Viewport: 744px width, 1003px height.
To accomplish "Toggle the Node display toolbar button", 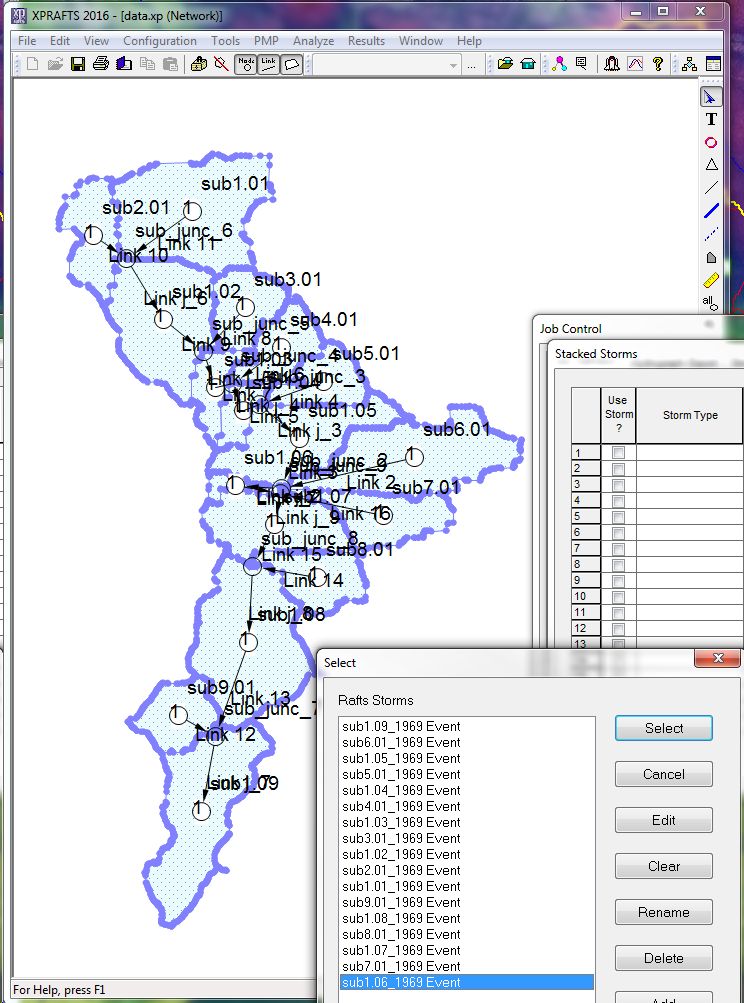I will (x=245, y=64).
